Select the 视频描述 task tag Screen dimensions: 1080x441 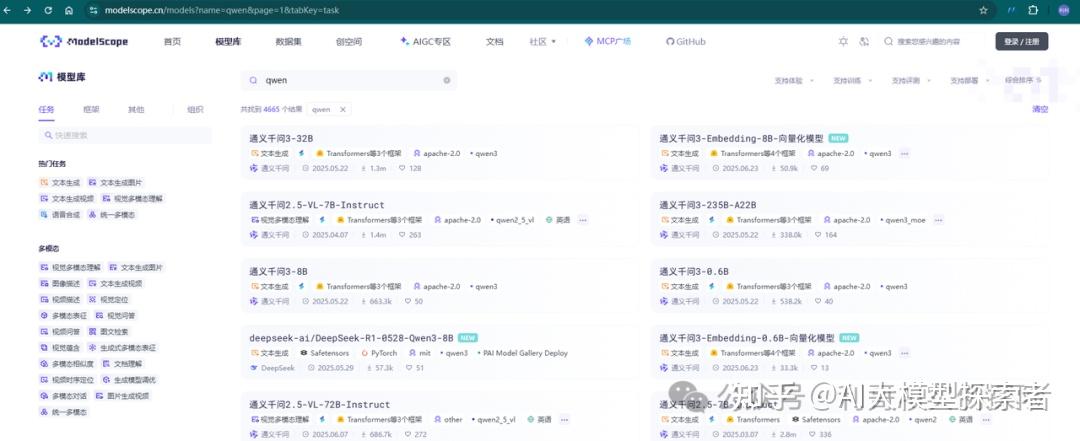point(60,300)
